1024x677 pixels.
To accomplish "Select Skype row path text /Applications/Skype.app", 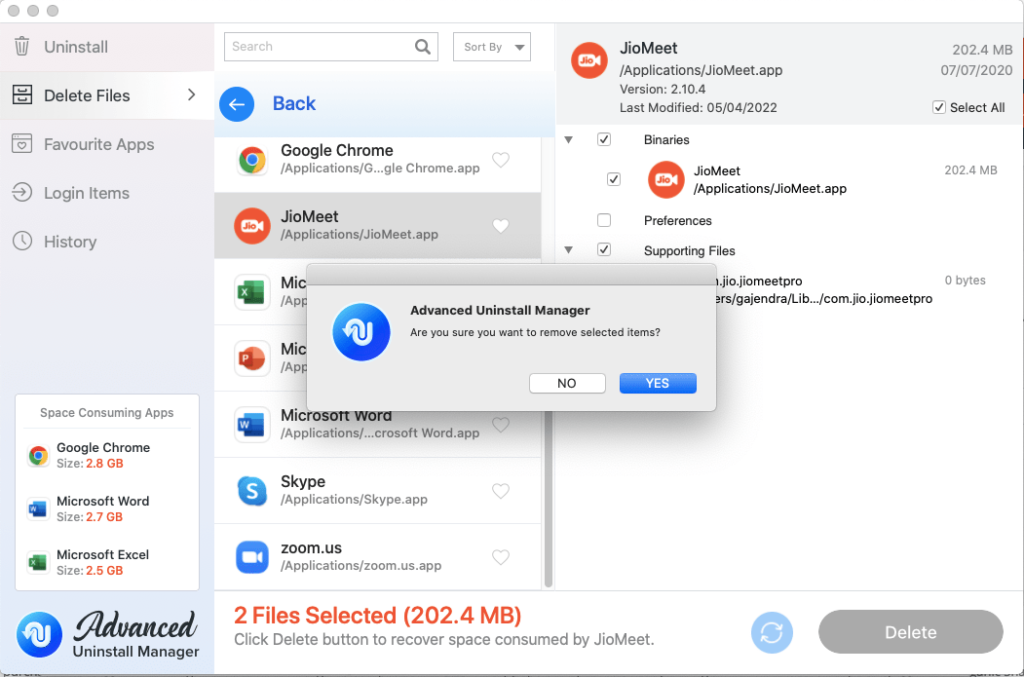I will tap(354, 499).
